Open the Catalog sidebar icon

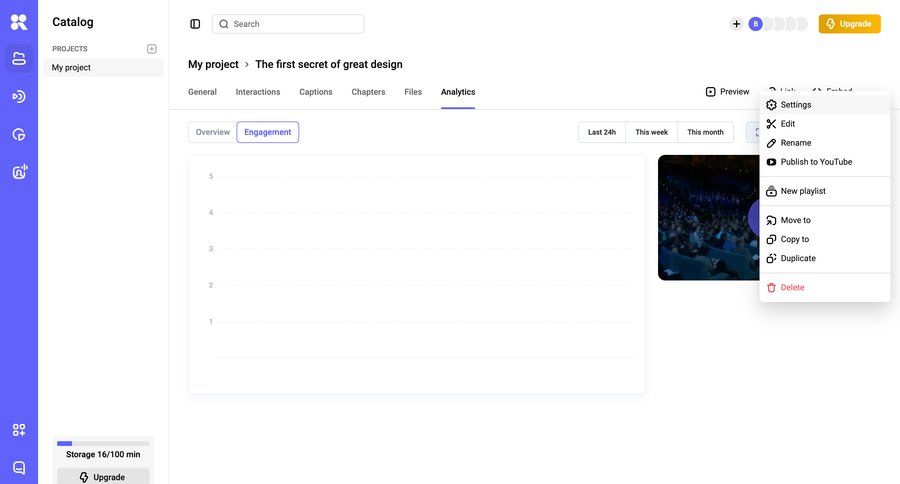(19, 59)
